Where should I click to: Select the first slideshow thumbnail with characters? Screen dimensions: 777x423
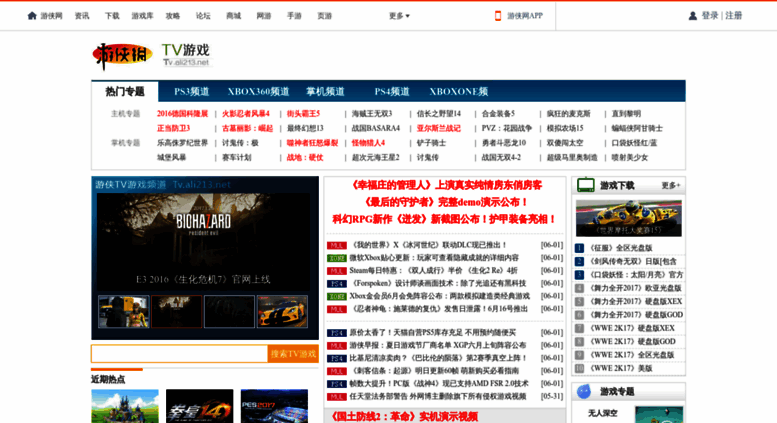pos(123,312)
